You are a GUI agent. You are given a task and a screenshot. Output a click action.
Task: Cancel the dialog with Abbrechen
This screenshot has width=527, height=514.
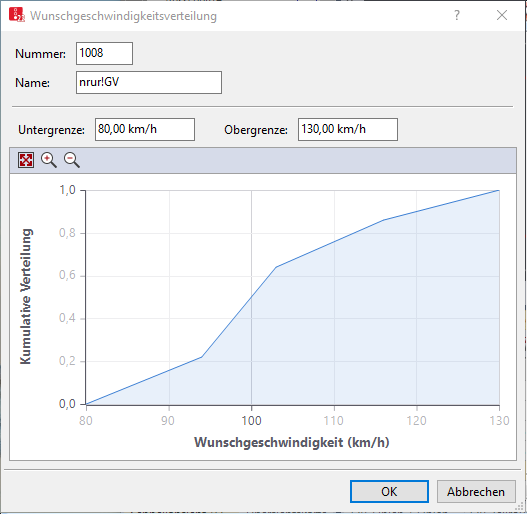click(476, 491)
